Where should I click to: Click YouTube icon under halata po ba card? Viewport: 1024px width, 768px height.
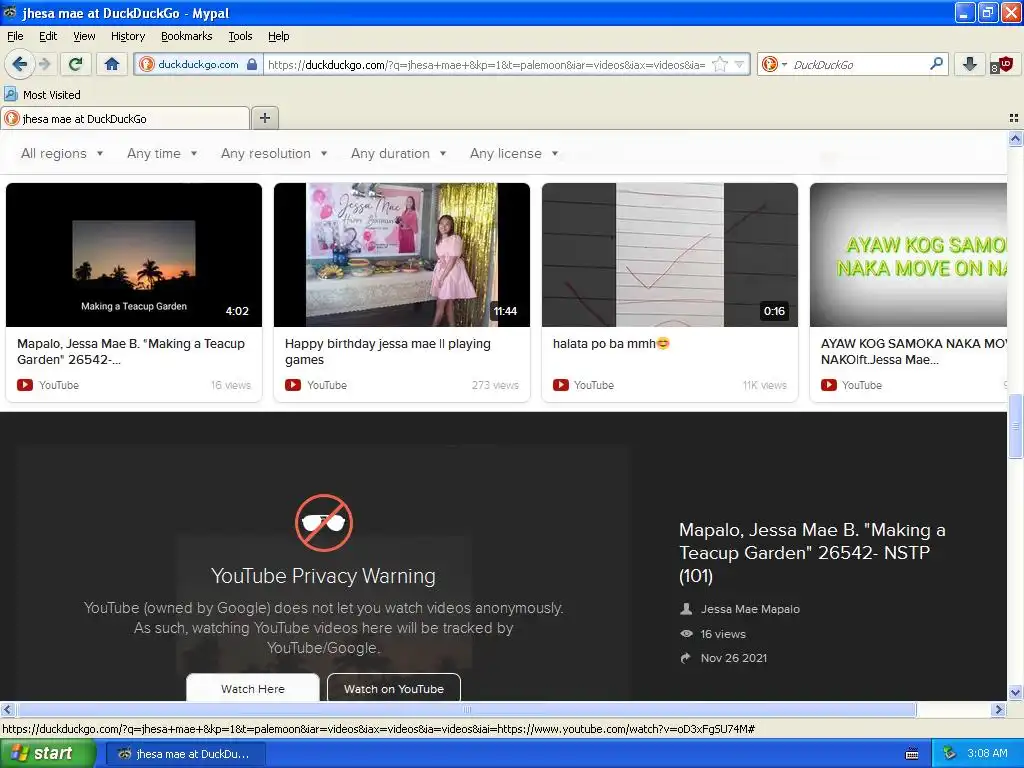560,385
